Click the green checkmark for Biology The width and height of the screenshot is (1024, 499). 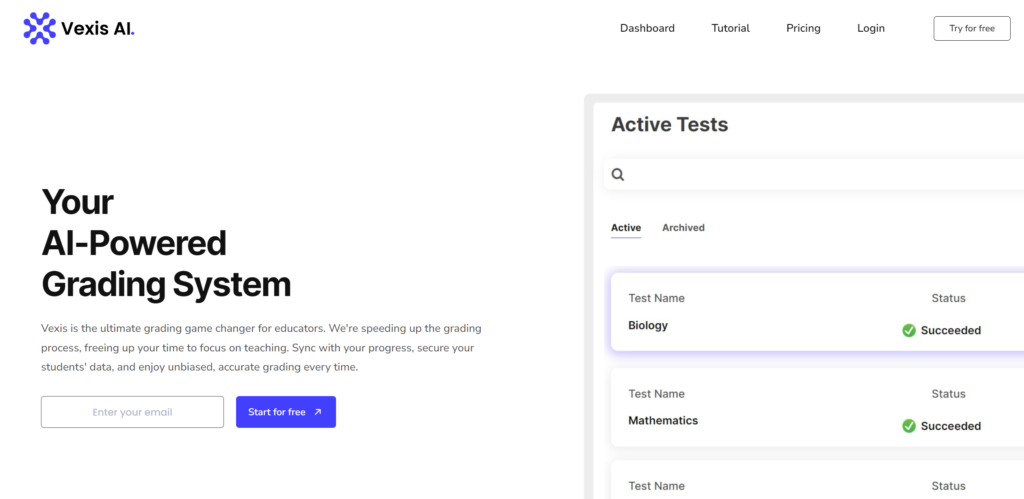[909, 330]
